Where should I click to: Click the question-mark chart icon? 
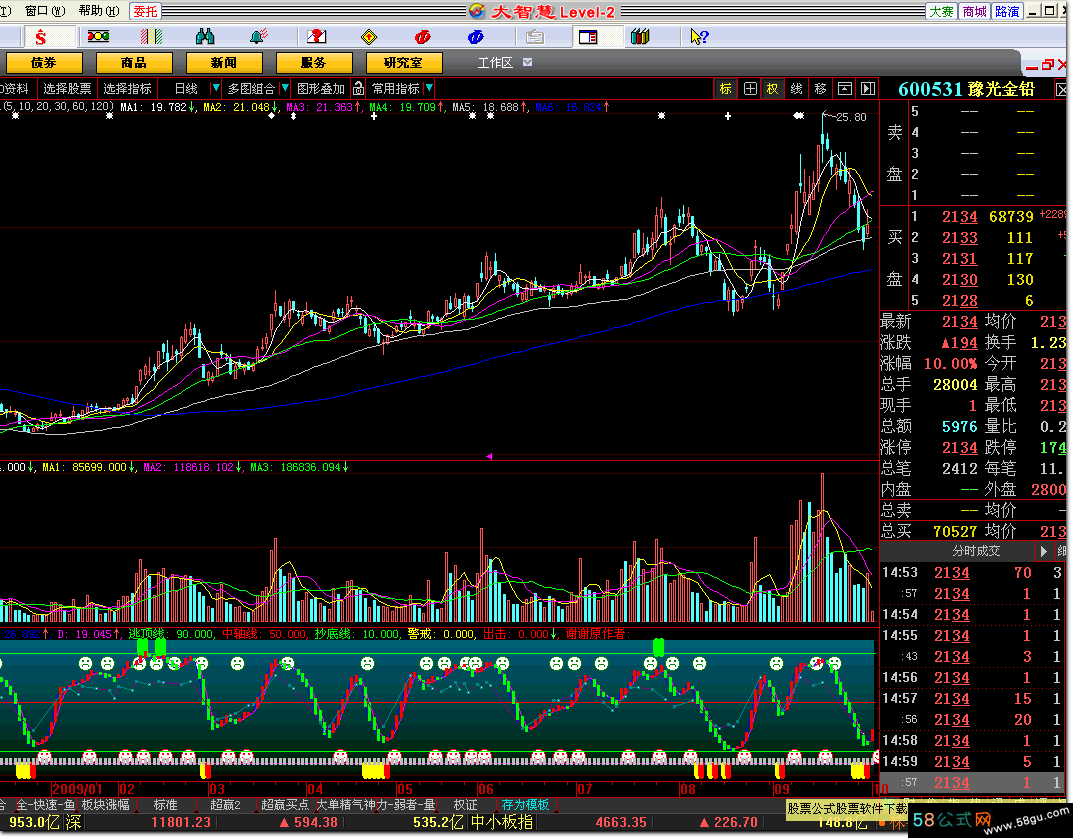tap(316, 36)
